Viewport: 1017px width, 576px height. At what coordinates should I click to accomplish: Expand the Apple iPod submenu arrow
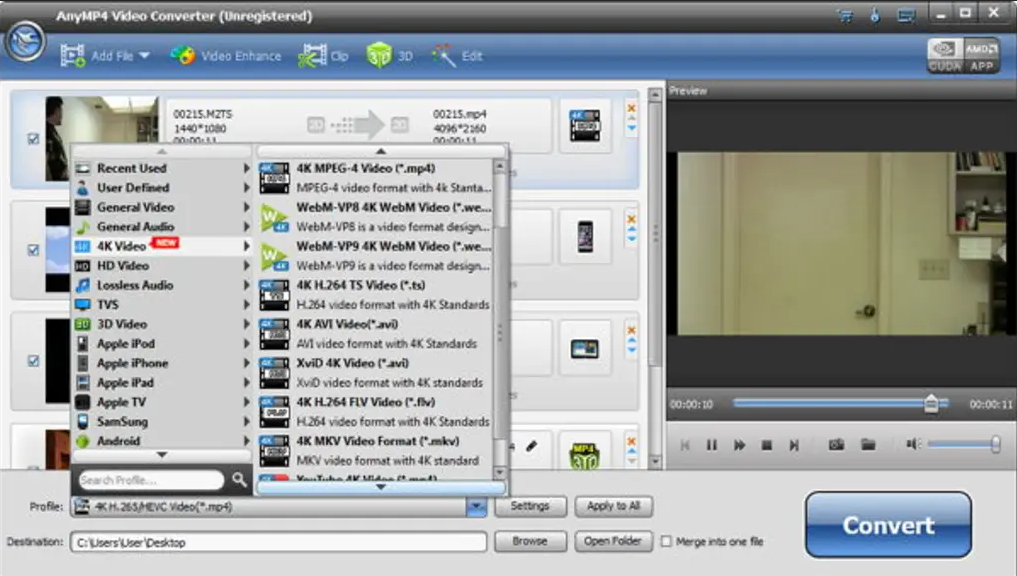(x=246, y=343)
